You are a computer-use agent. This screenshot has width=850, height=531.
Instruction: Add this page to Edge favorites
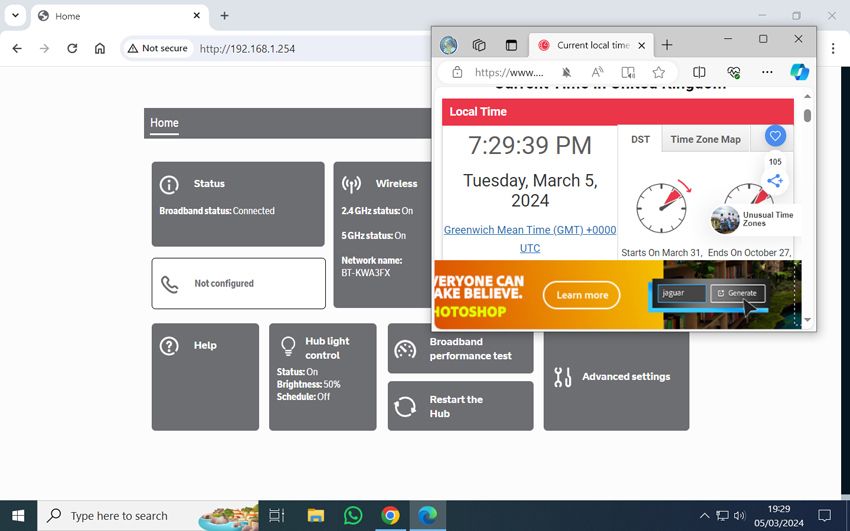click(x=659, y=72)
